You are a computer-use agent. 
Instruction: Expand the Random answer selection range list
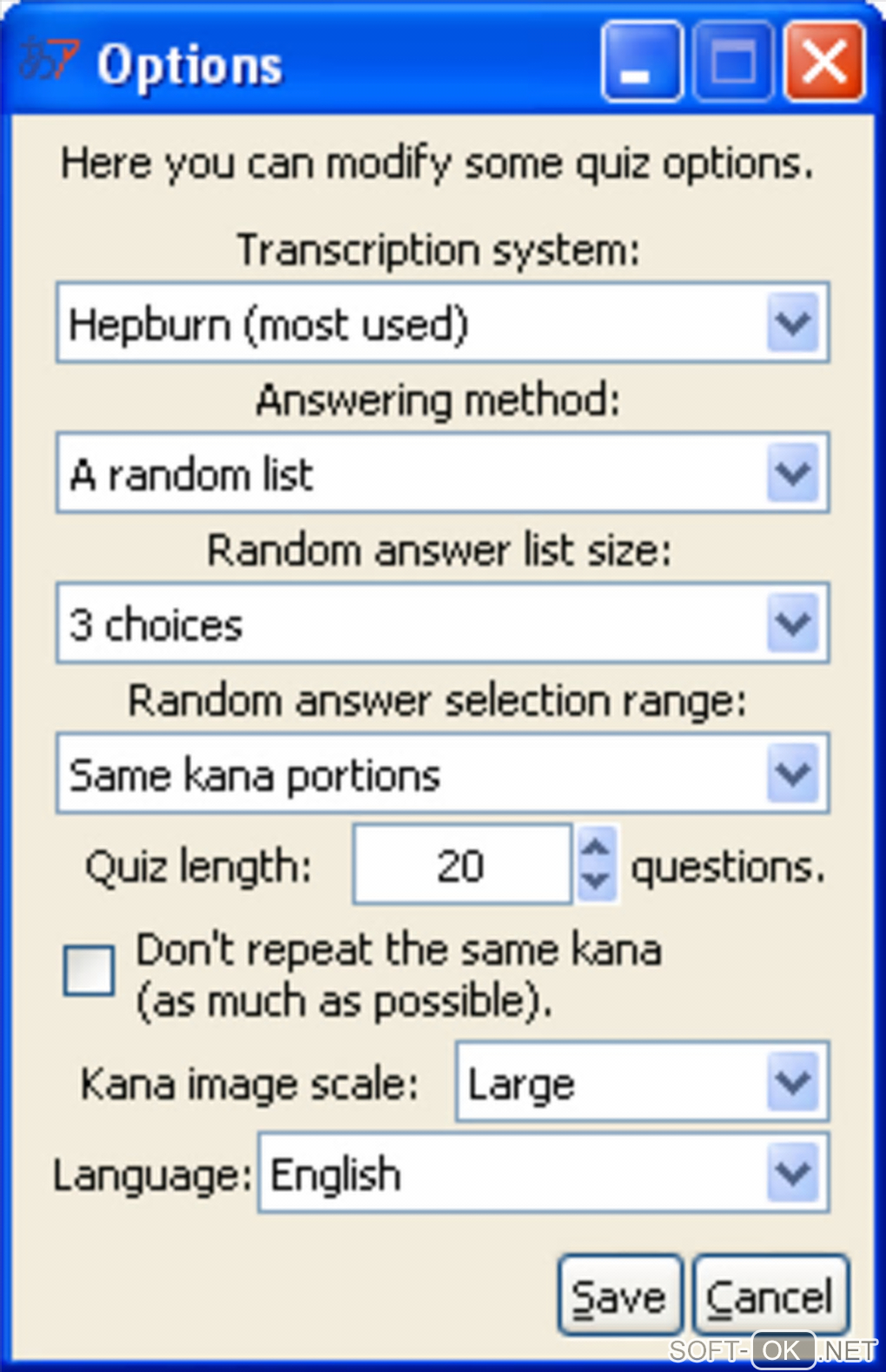[793, 775]
